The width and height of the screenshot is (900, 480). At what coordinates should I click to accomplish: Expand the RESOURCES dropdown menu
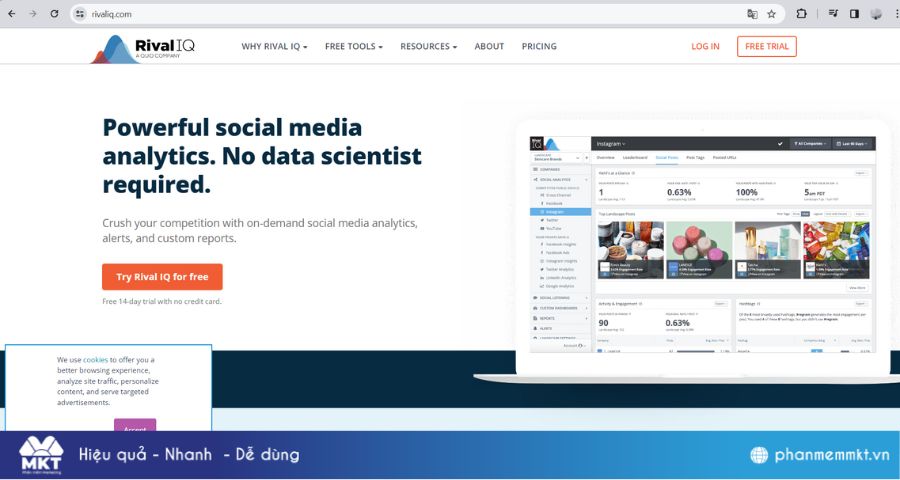click(x=429, y=47)
